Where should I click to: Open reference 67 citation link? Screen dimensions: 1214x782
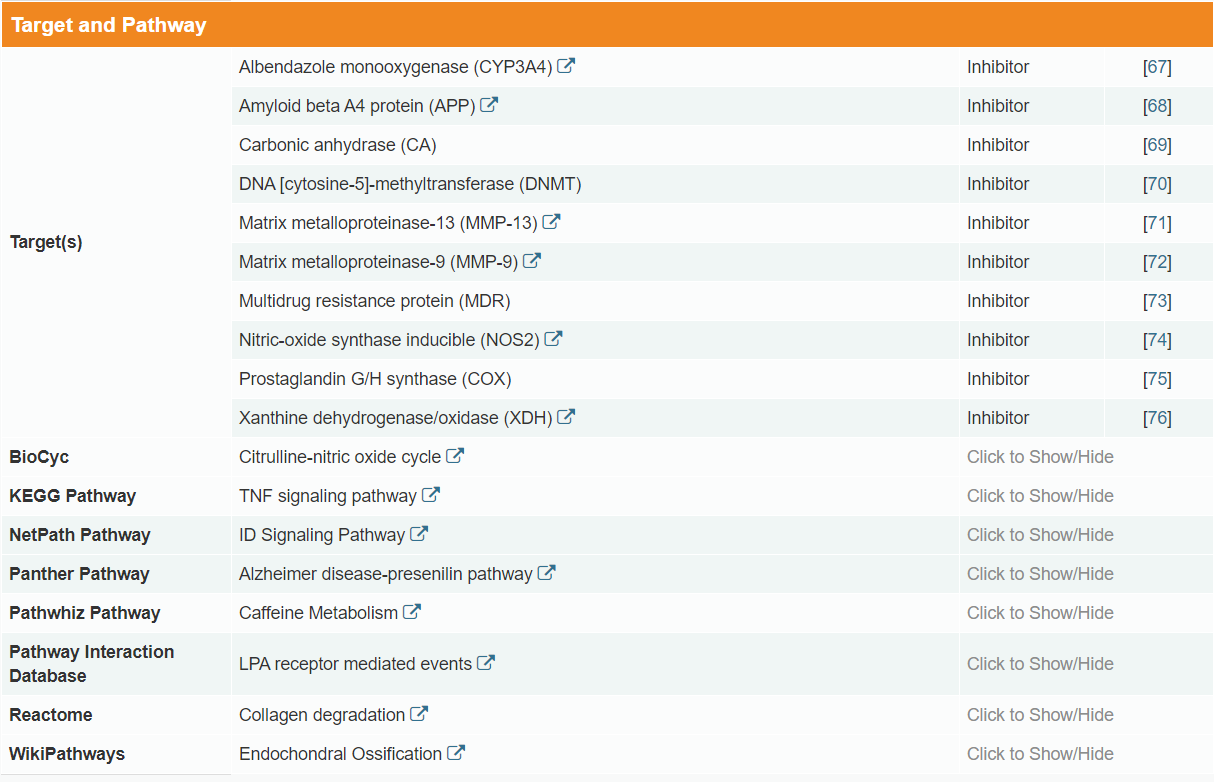click(x=1157, y=67)
